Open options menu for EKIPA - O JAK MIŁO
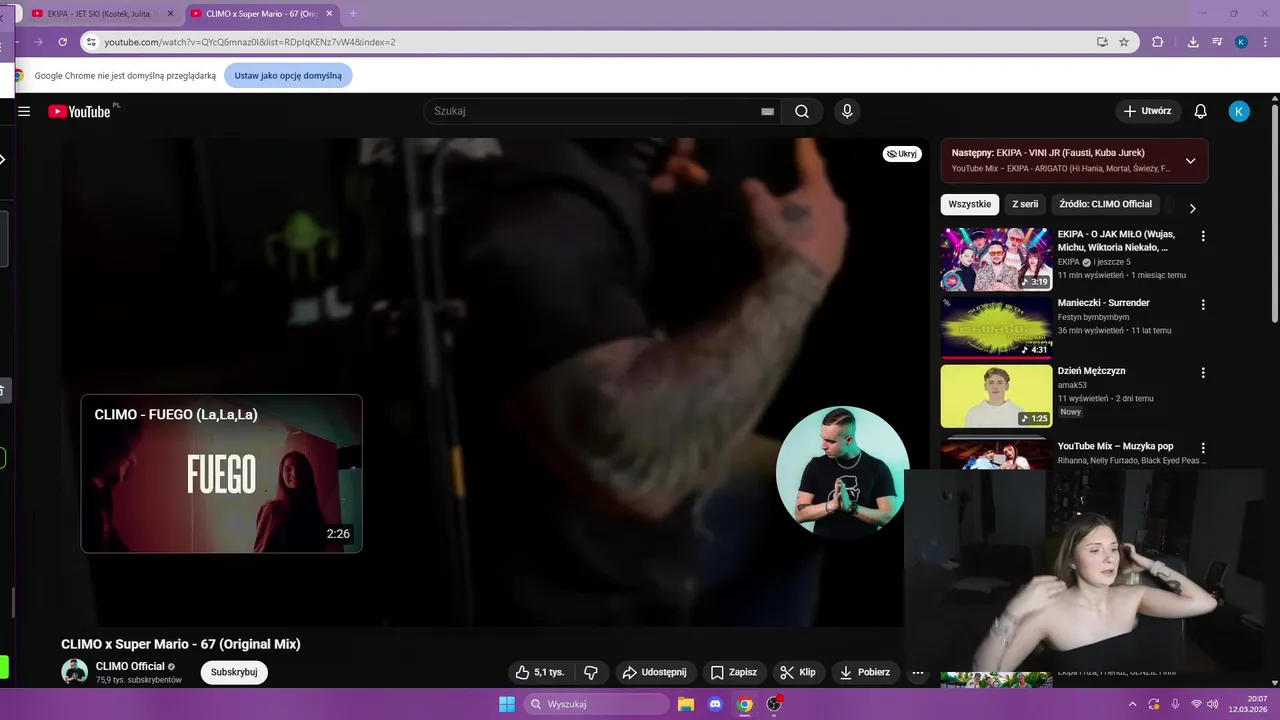This screenshot has width=1280, height=720. 1203,236
